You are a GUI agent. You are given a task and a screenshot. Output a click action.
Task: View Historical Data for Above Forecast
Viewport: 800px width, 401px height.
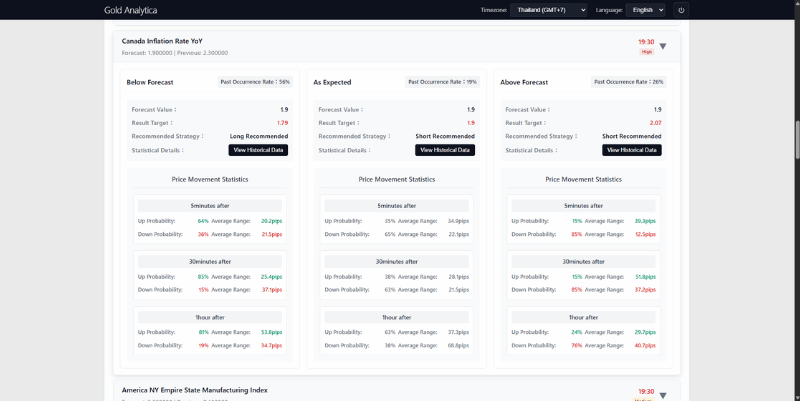click(632, 150)
